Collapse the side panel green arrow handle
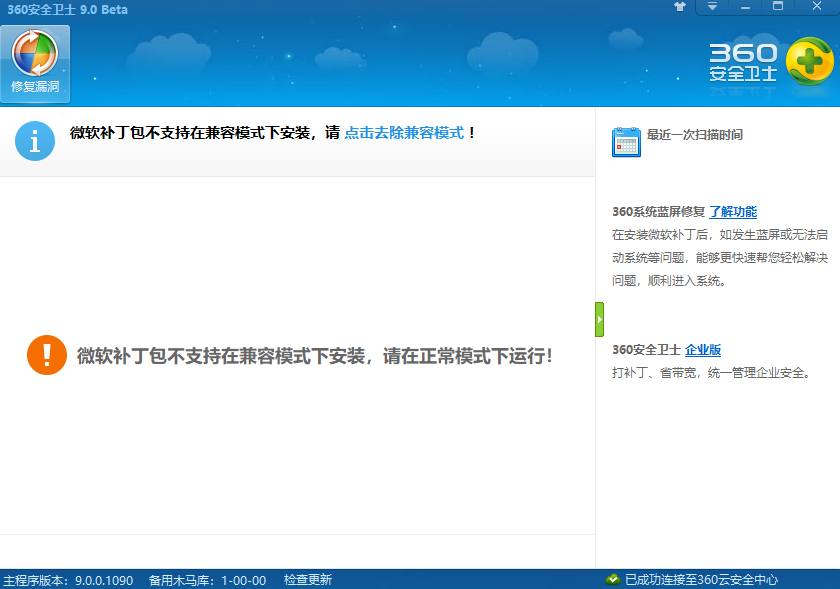Image resolution: width=840 pixels, height=589 pixels. tap(599, 319)
